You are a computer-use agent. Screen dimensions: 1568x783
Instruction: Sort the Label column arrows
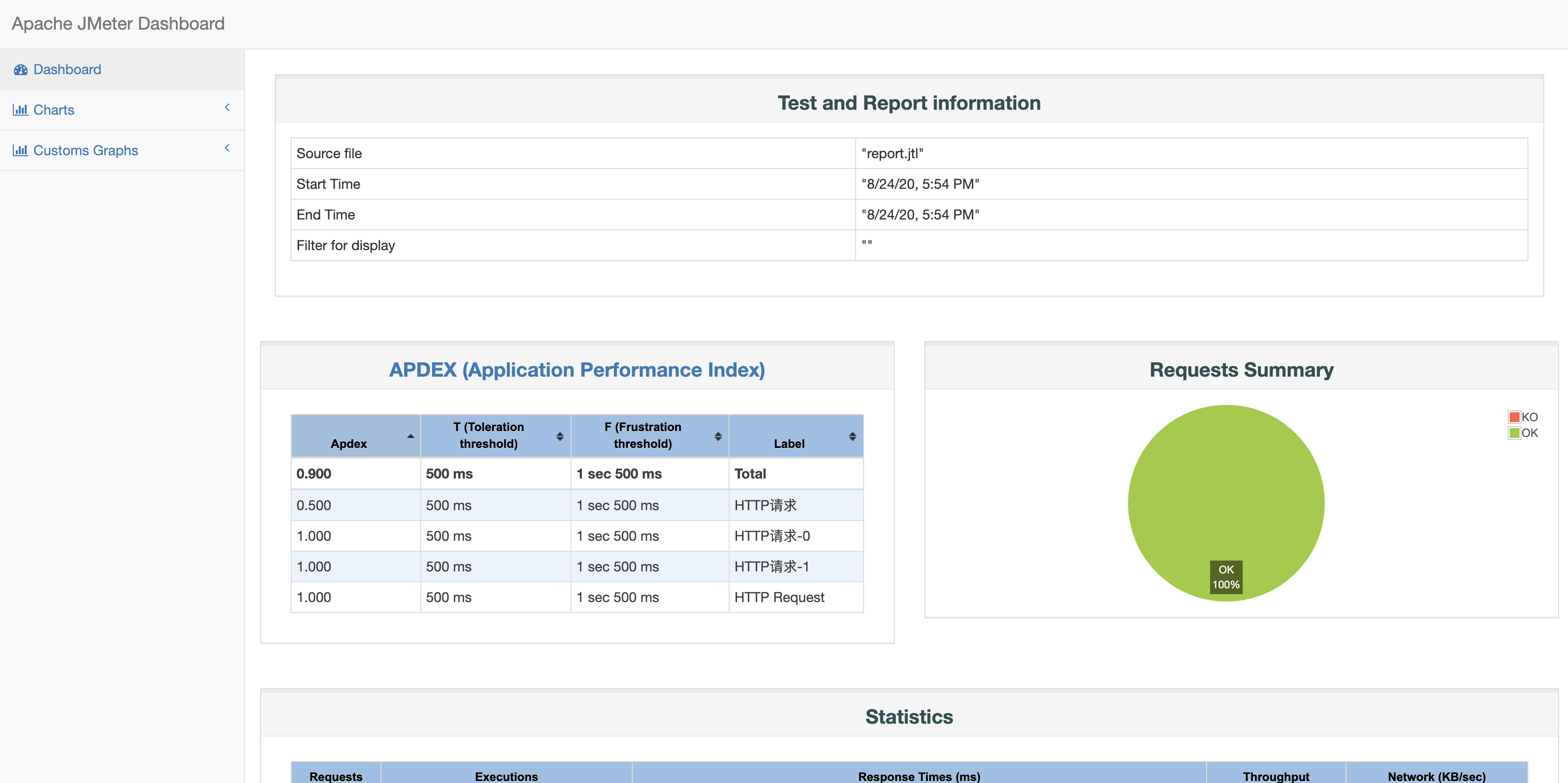(852, 436)
